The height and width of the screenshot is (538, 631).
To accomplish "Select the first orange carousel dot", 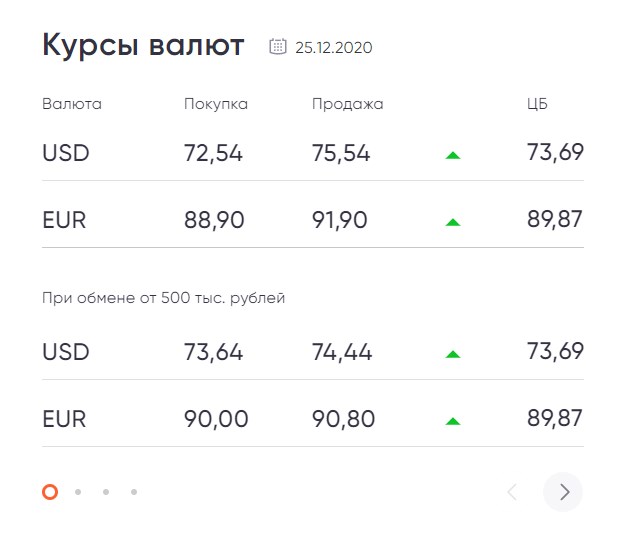I will pyautogui.click(x=50, y=492).
